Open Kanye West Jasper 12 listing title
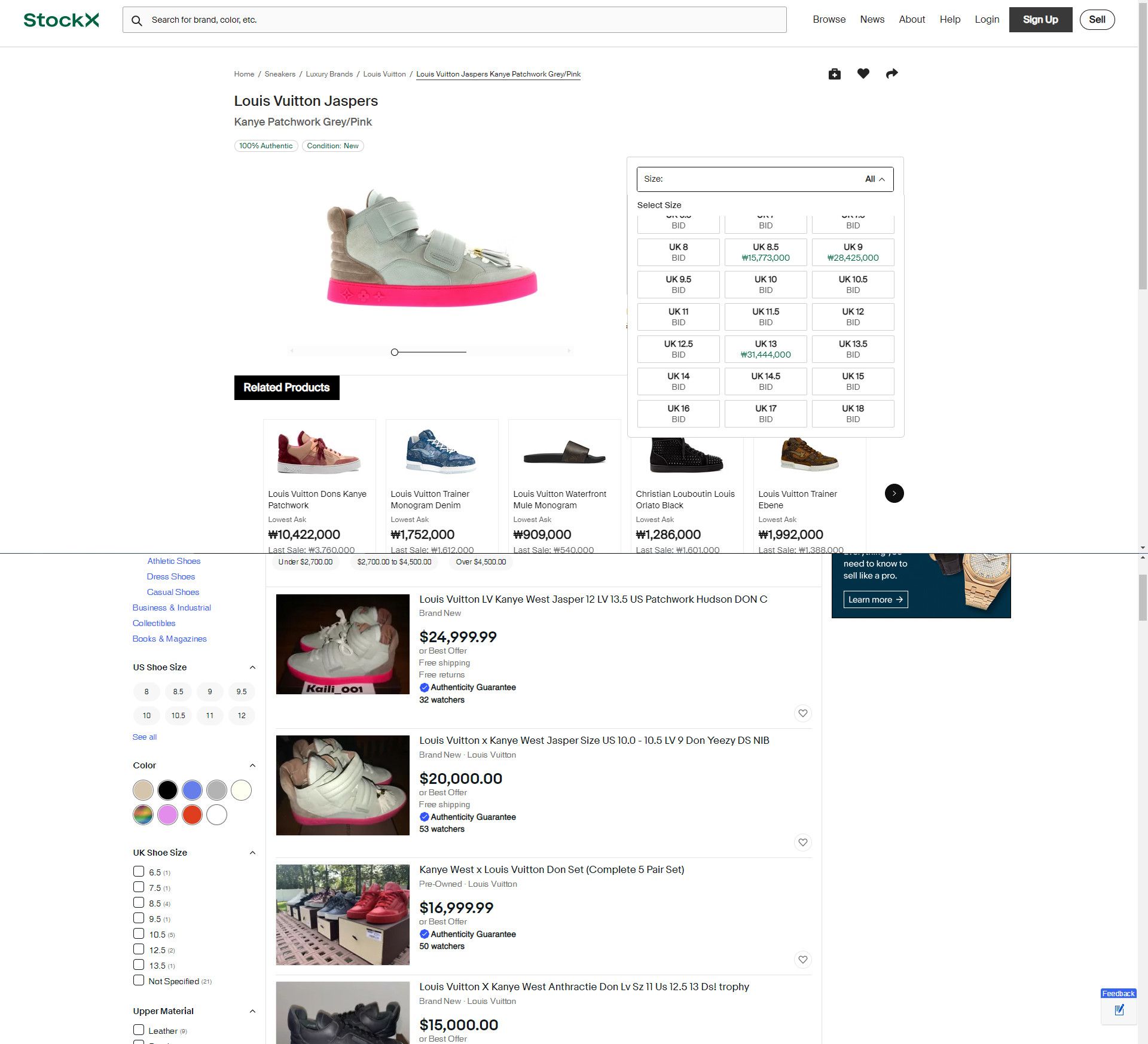1148x1044 pixels. tap(593, 599)
